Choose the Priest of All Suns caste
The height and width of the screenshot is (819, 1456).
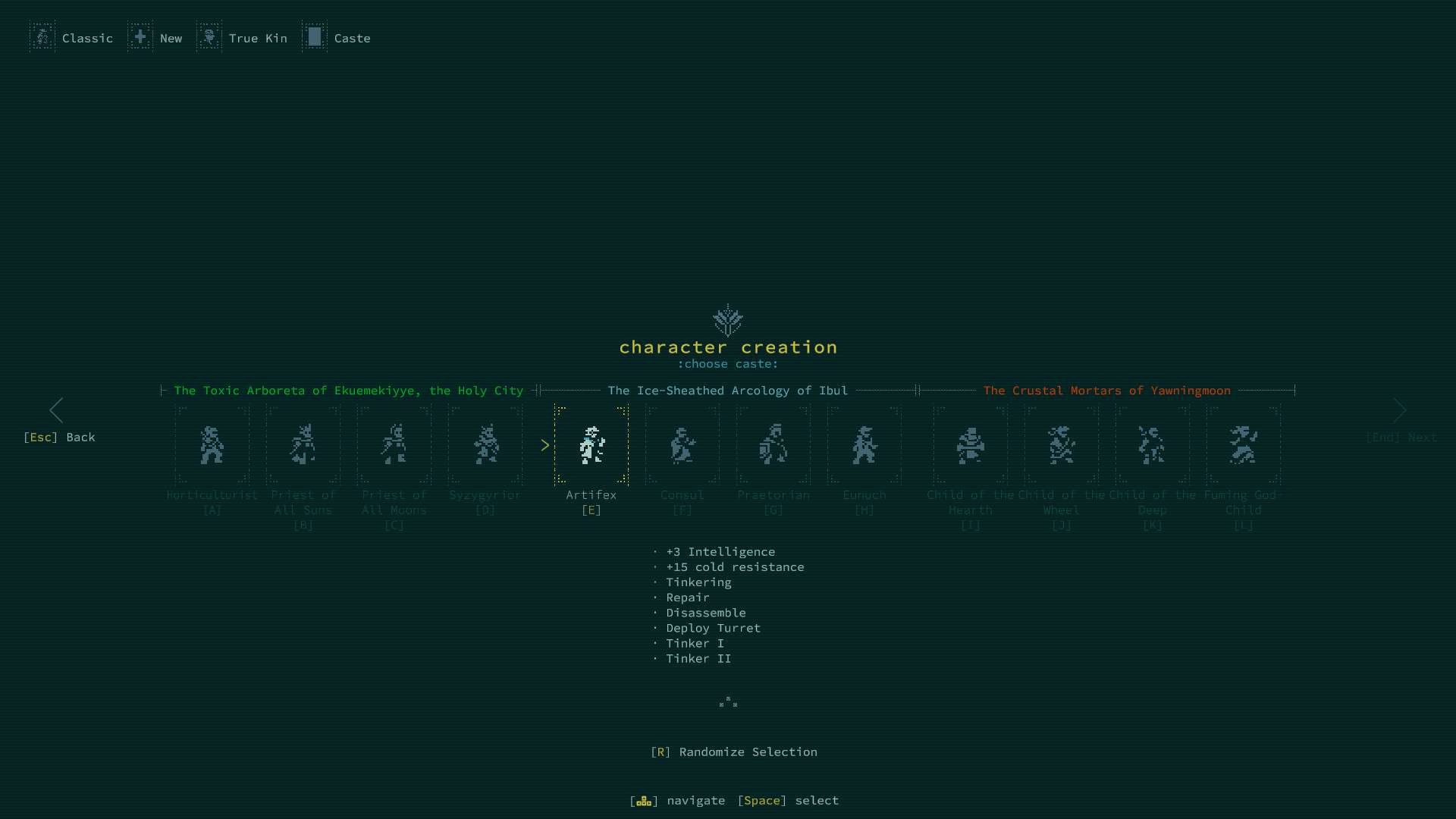pos(303,445)
